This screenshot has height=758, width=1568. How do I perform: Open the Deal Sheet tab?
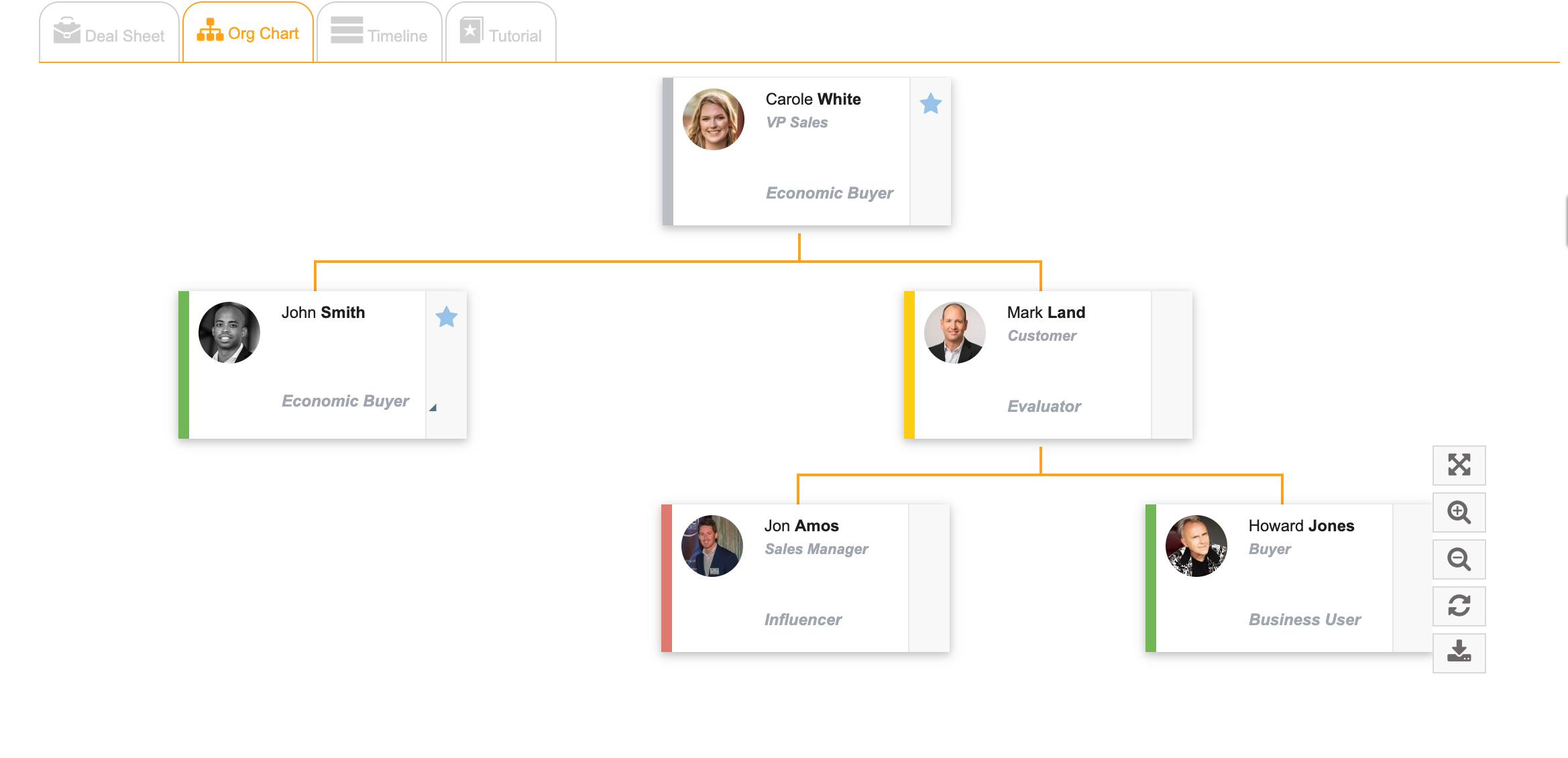pos(109,32)
